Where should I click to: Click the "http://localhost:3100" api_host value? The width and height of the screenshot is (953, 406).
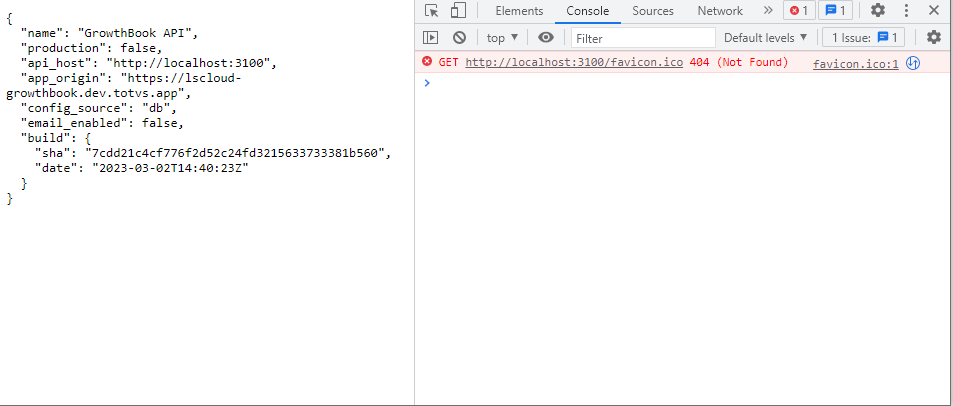pos(188,63)
